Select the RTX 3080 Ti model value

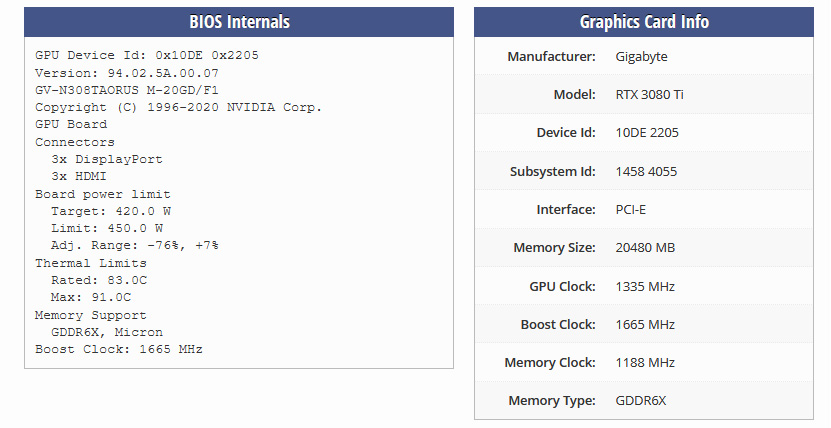(x=649, y=95)
